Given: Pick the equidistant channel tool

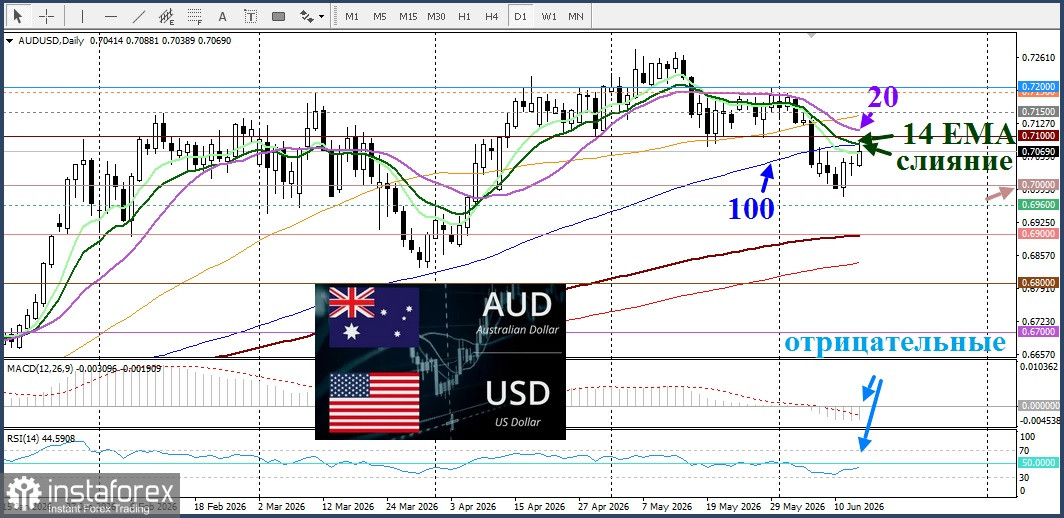Looking at the screenshot, I should pos(167,16).
